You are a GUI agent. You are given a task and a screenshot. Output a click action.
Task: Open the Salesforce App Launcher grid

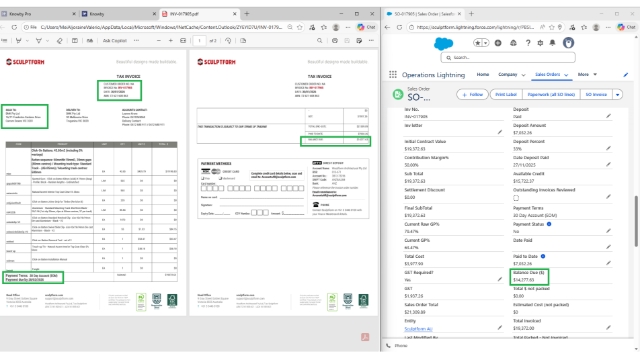click(393, 74)
